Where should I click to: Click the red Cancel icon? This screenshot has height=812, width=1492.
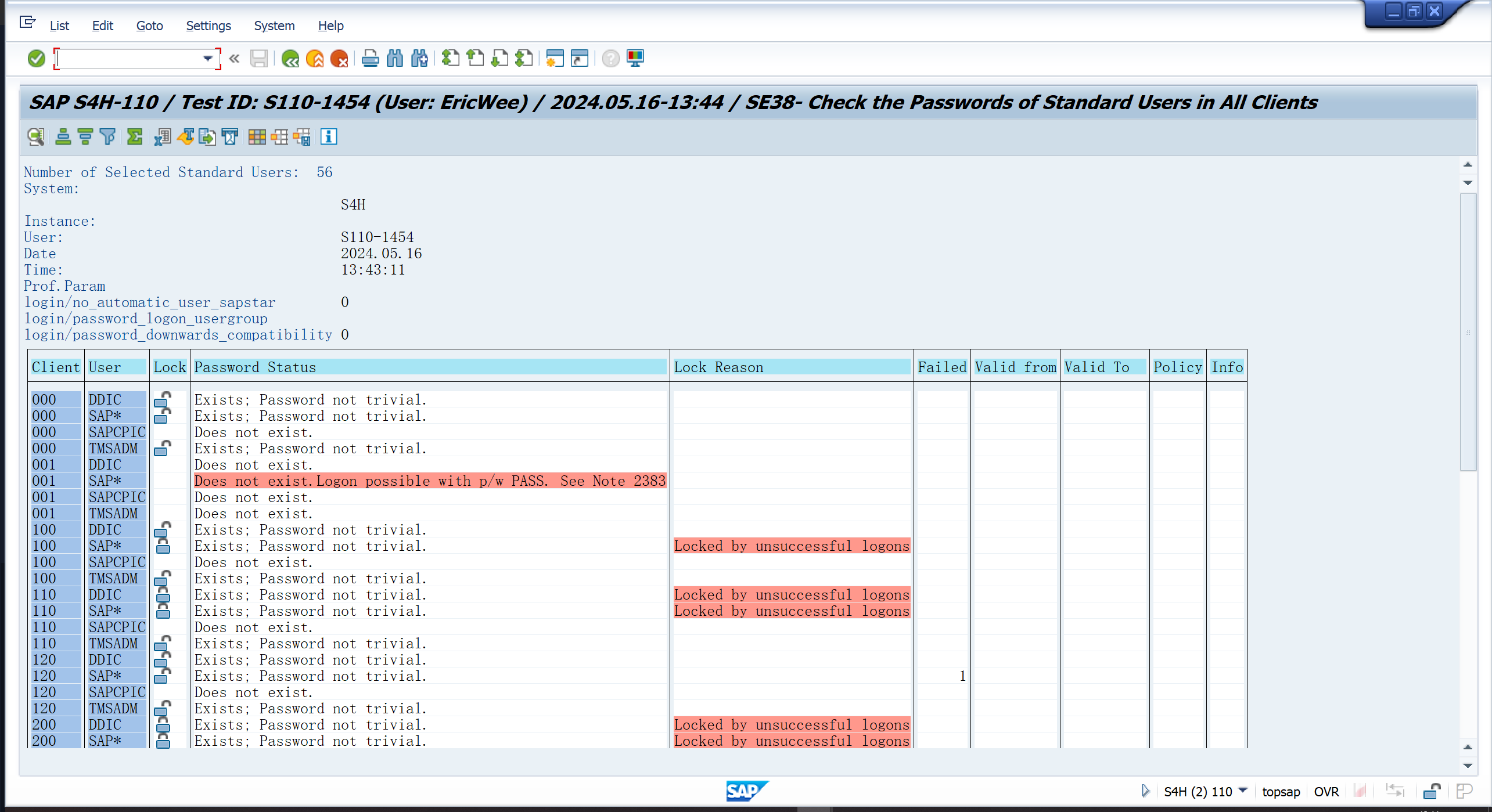click(339, 59)
